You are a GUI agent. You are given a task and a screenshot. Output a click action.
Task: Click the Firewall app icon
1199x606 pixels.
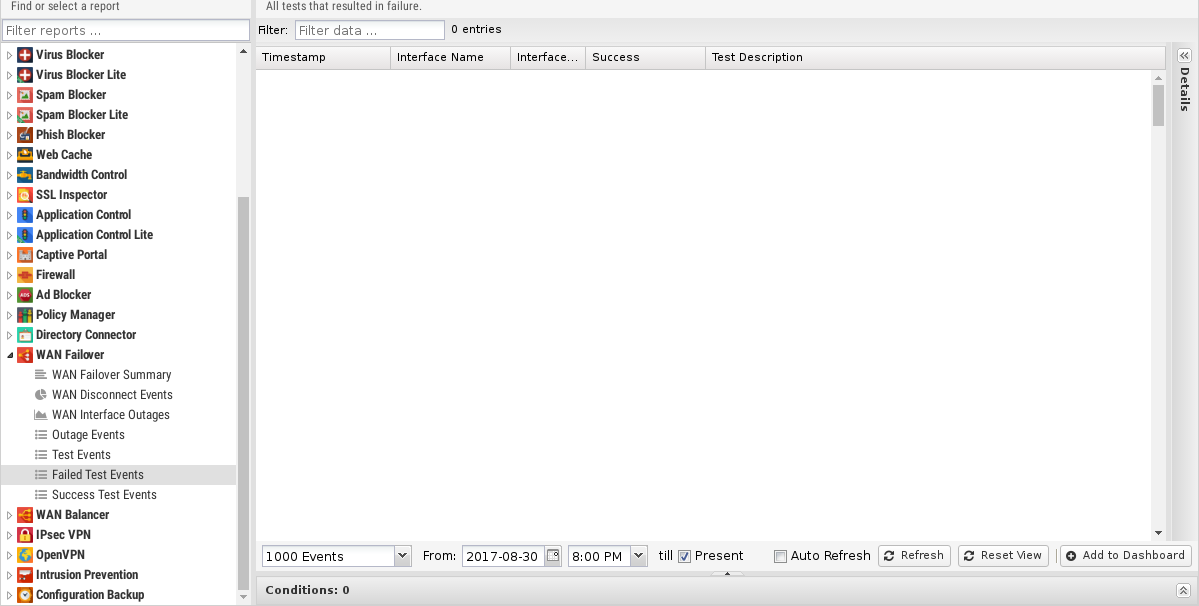[x=24, y=275]
